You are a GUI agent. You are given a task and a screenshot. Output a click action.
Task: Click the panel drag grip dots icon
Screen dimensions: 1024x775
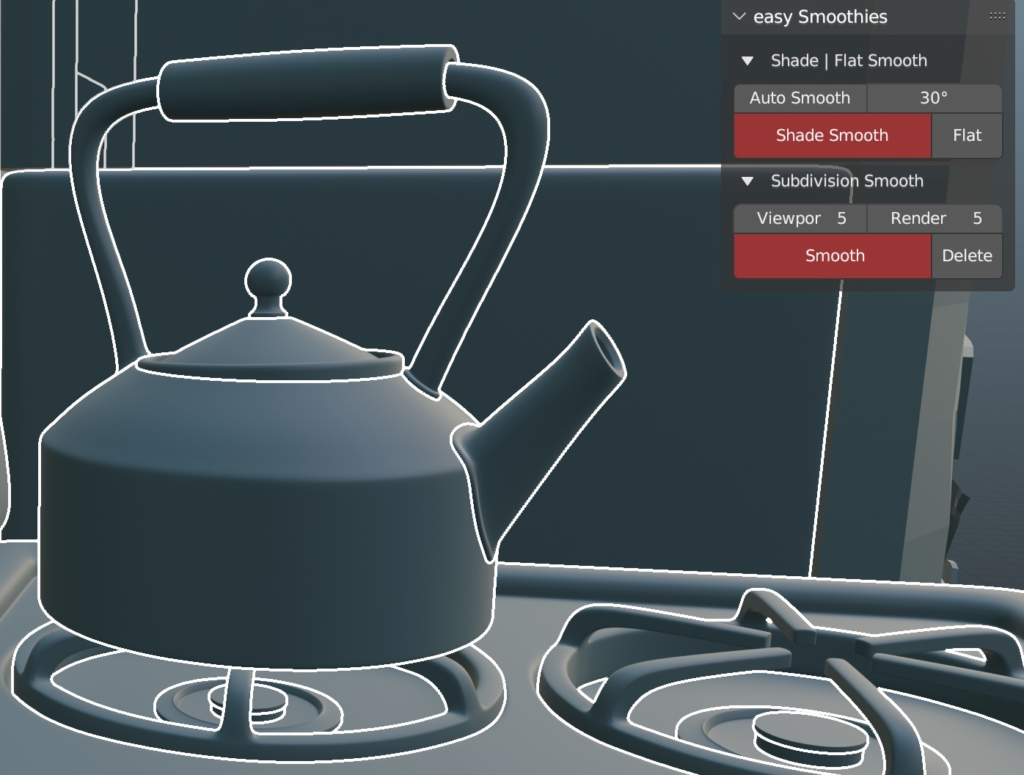point(997,16)
